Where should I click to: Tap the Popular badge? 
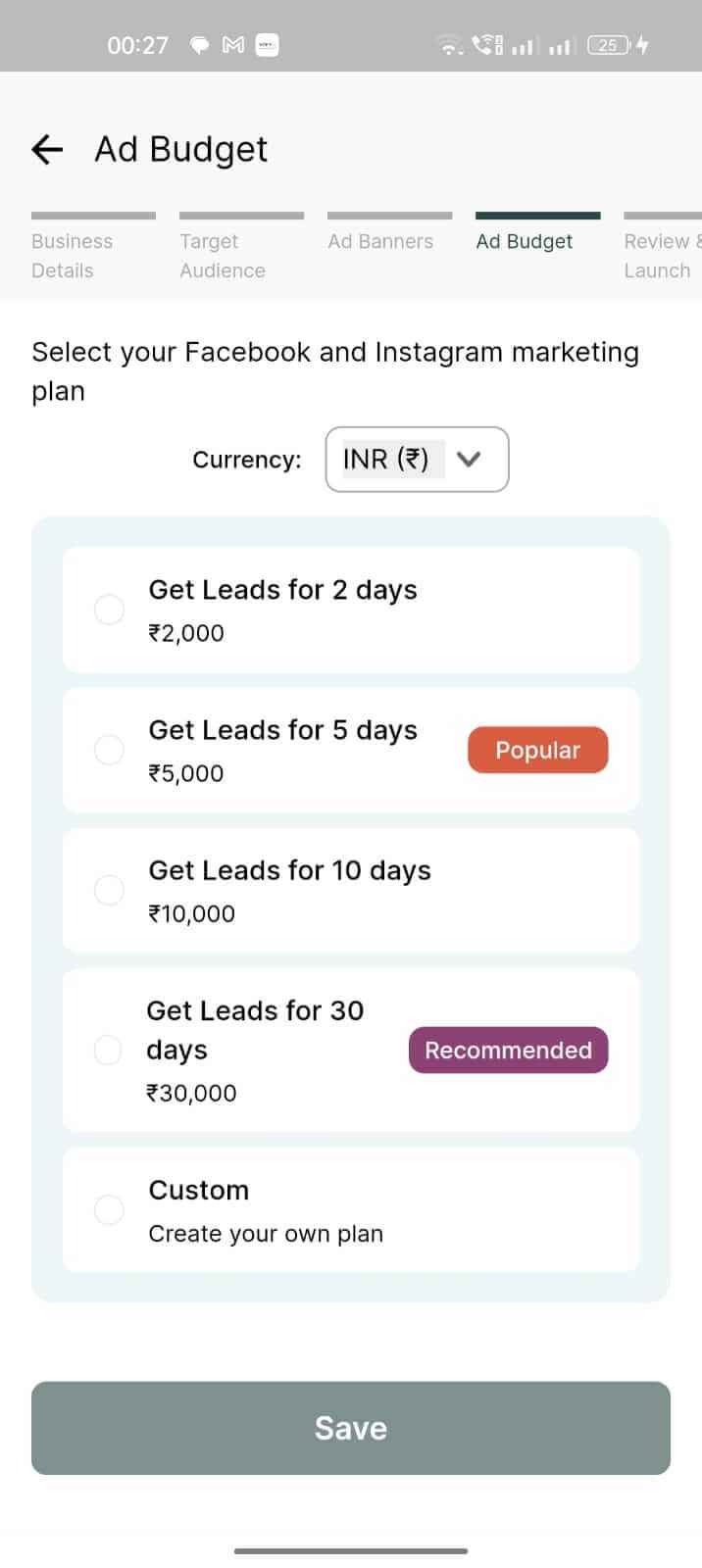(537, 750)
